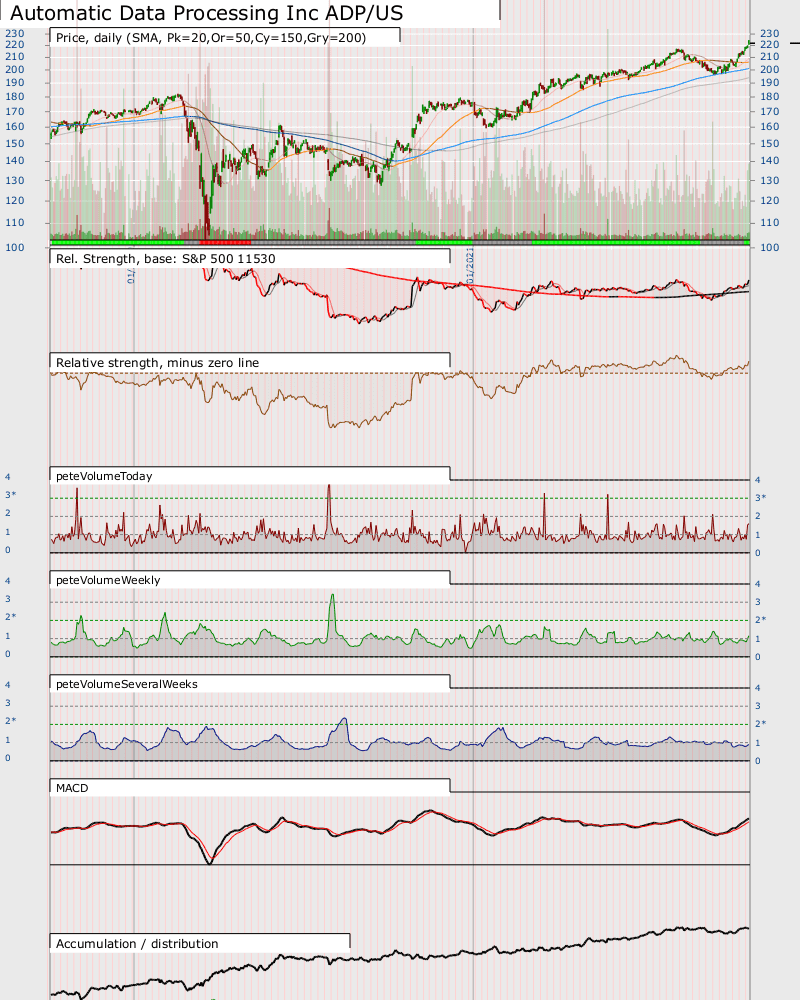Select the 'Relative strength, minus zero line' label

(x=158, y=363)
